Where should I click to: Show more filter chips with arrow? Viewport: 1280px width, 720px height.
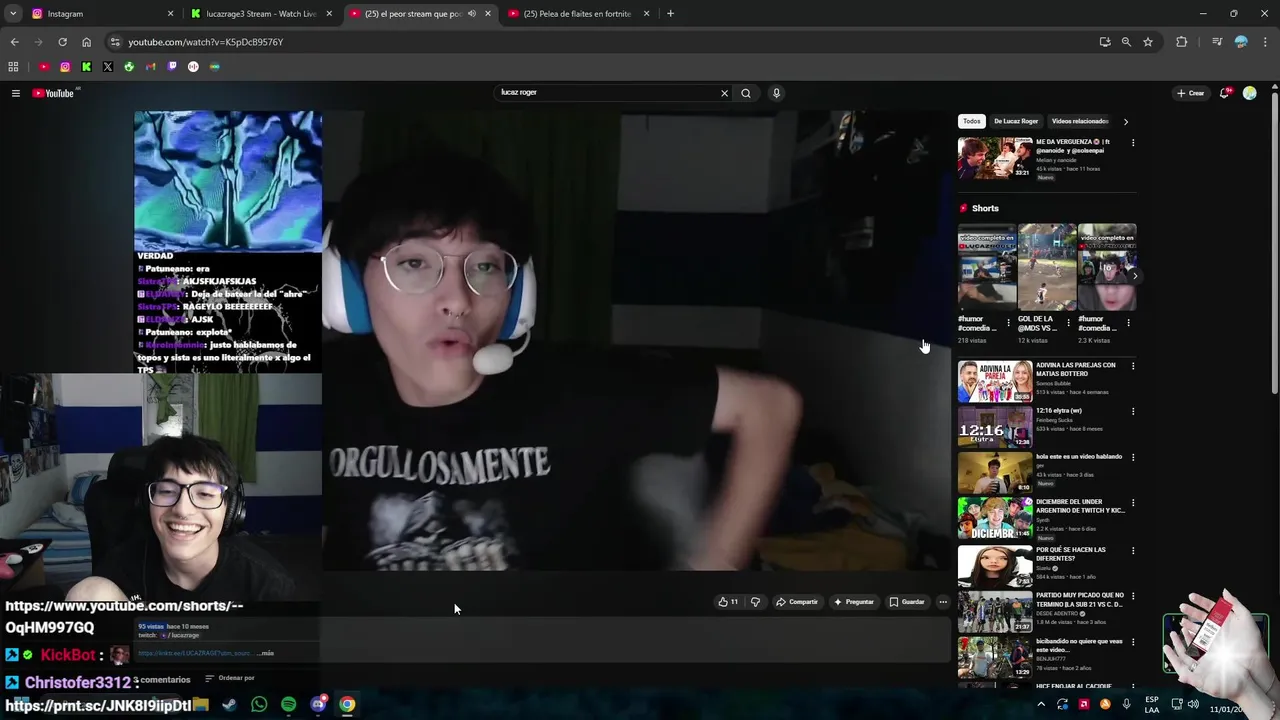(x=1125, y=121)
